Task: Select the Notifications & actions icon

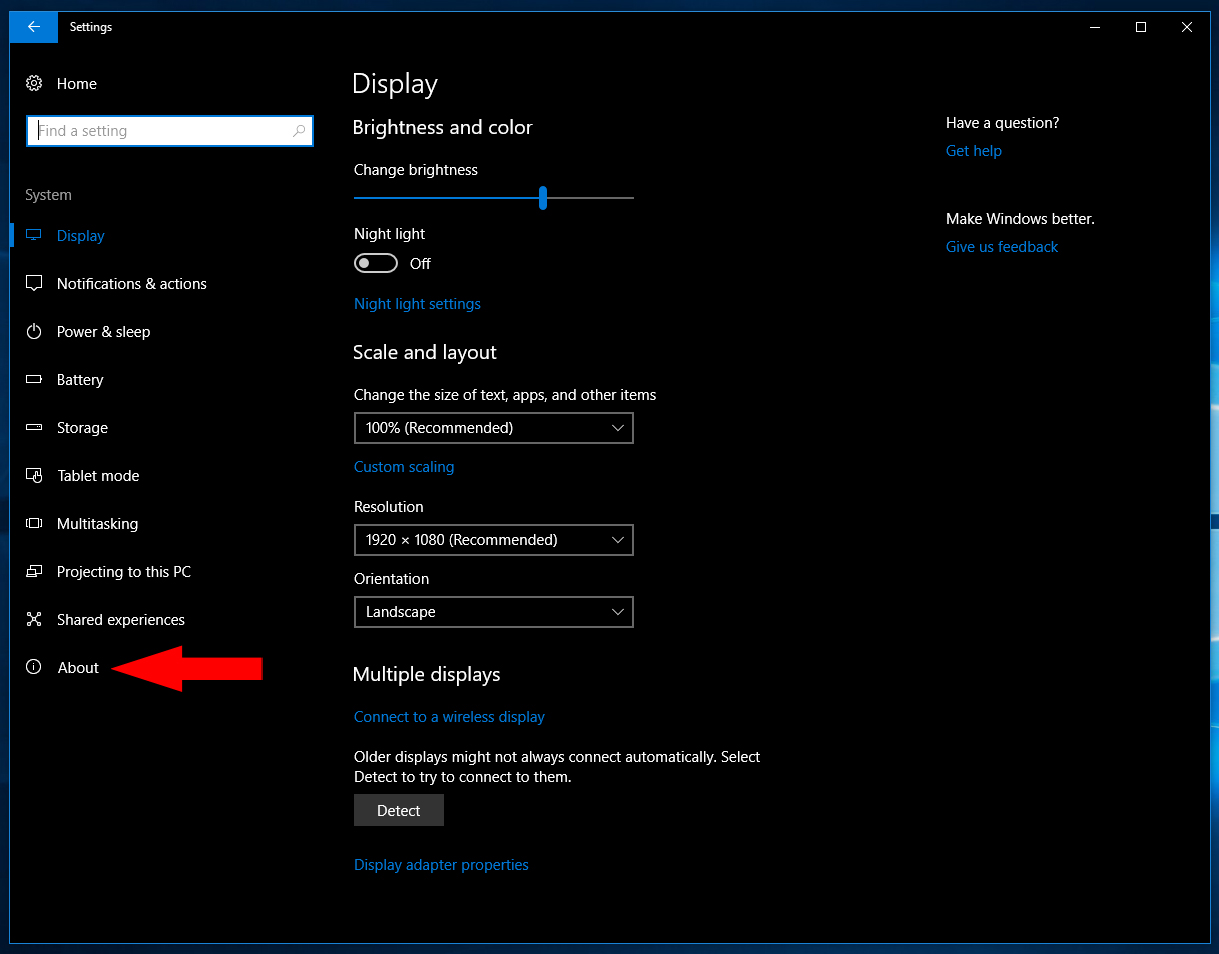Action: 34,283
